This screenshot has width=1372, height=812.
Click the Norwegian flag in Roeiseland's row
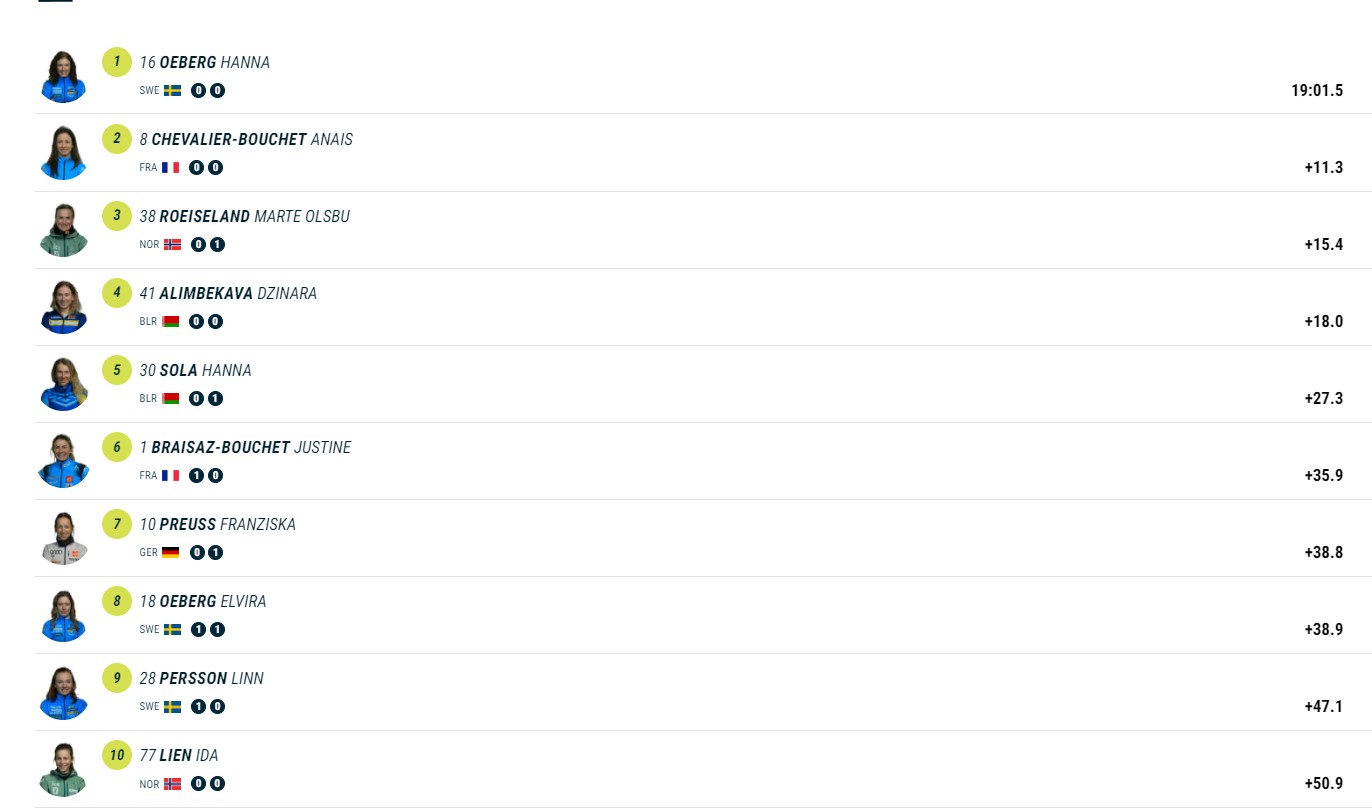tap(172, 244)
